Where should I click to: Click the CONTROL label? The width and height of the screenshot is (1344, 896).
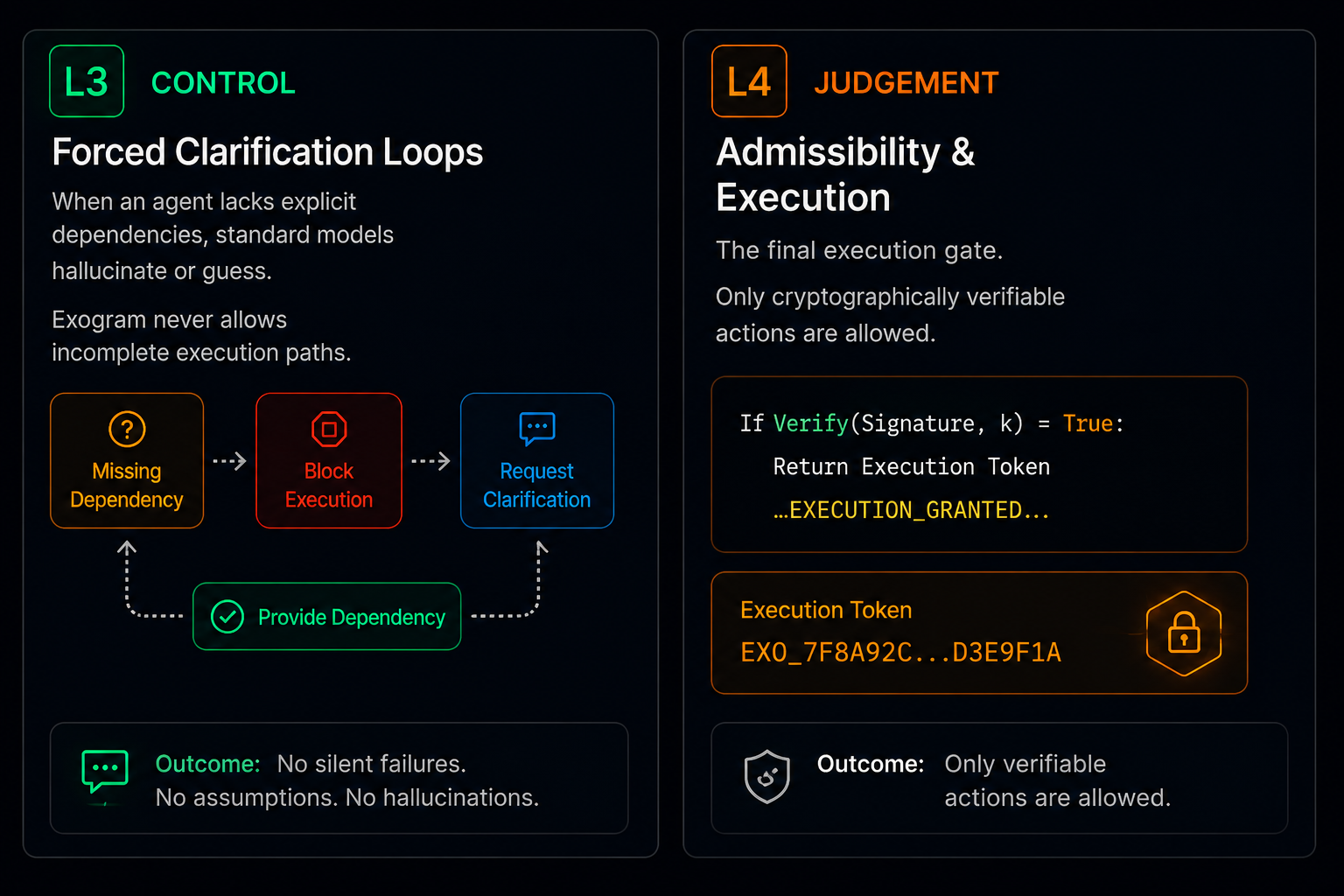(x=223, y=83)
